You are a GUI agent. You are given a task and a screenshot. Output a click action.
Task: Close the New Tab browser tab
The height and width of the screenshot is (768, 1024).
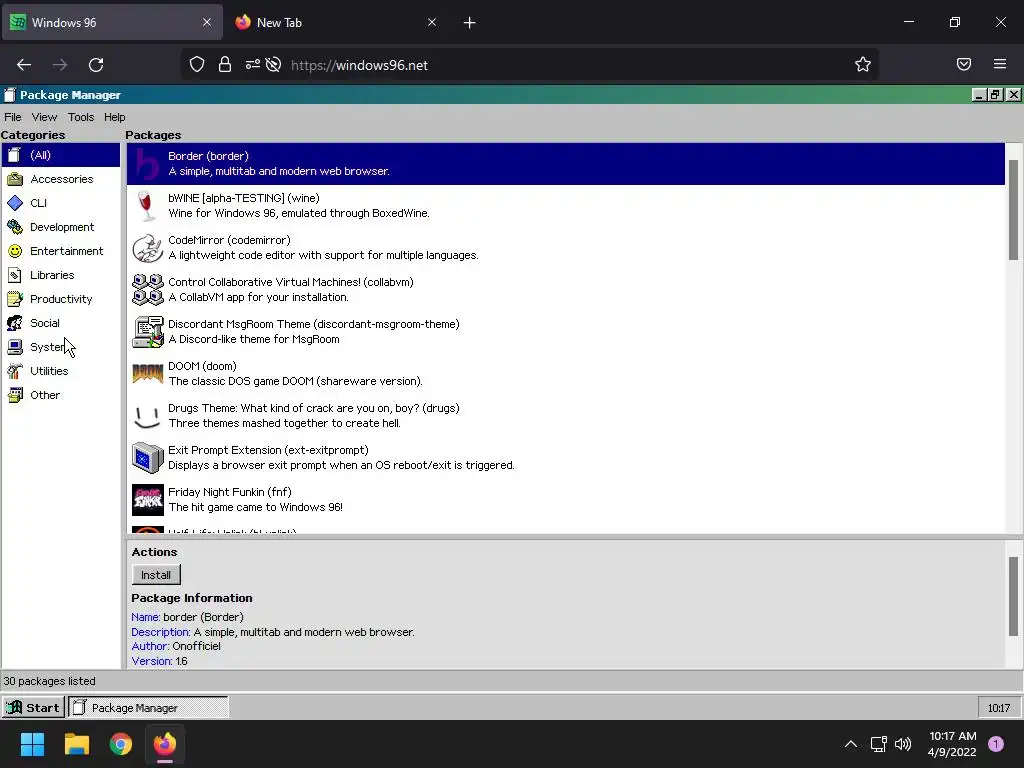(x=432, y=23)
